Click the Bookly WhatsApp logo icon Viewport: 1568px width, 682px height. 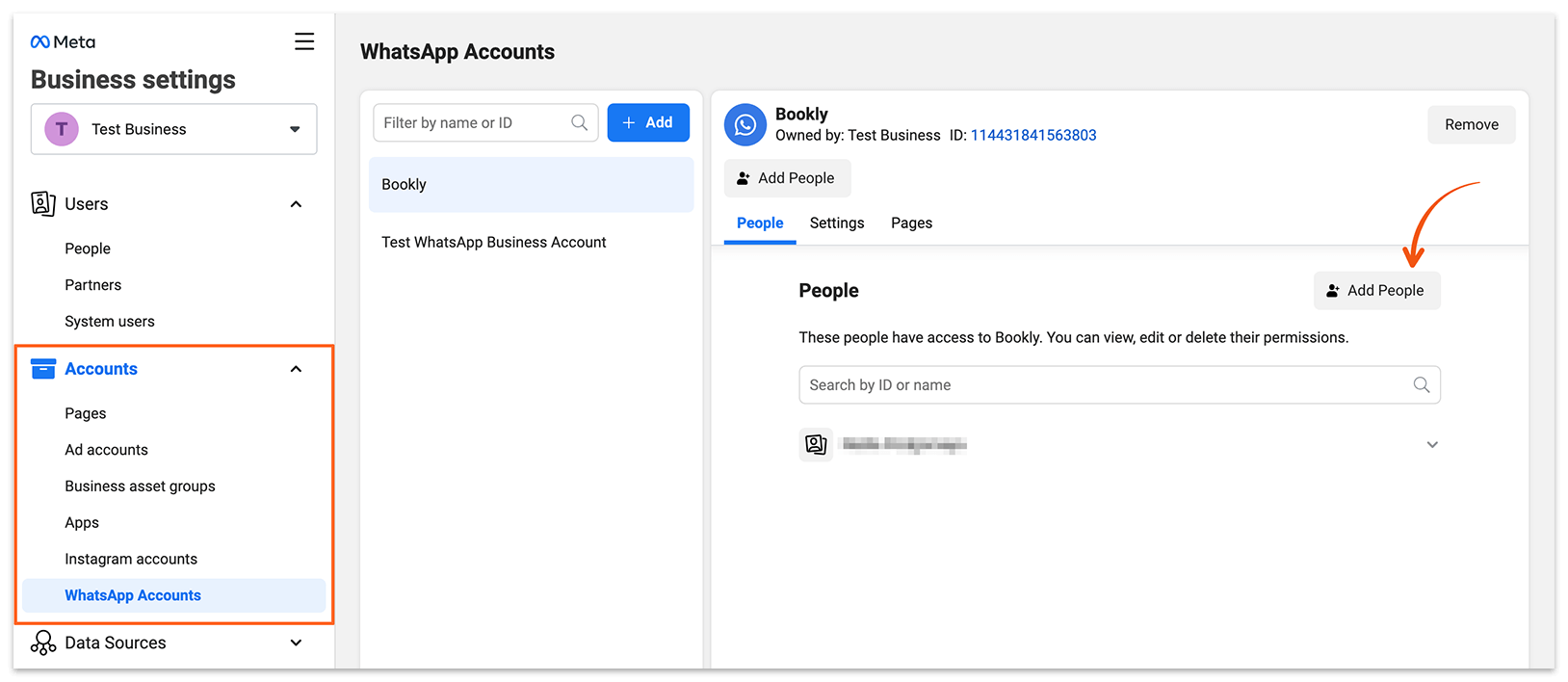click(745, 125)
